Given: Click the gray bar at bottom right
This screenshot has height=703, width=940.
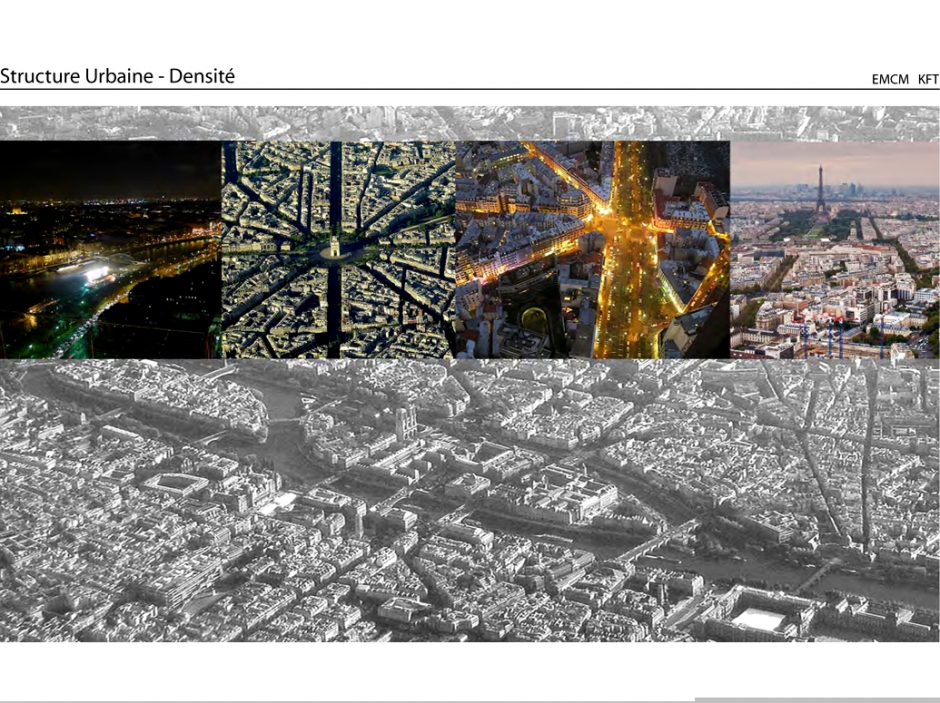Looking at the screenshot, I should click(x=817, y=699).
